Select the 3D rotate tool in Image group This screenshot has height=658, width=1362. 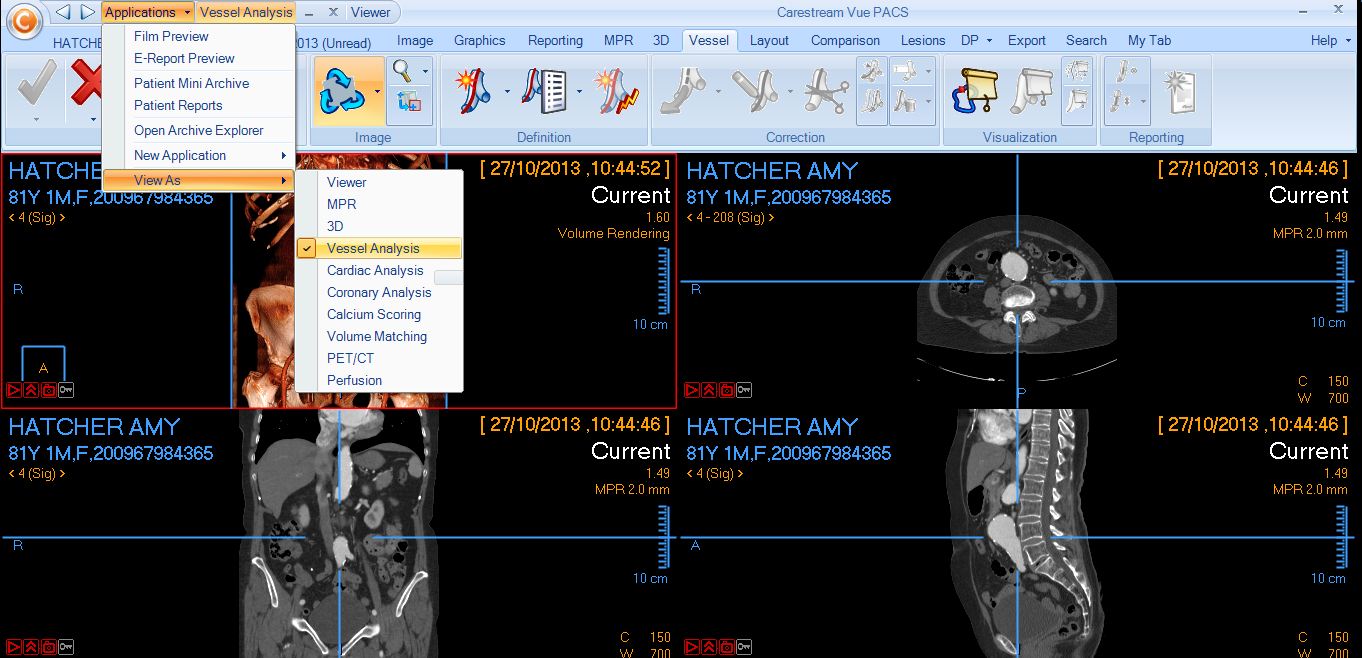coord(342,91)
